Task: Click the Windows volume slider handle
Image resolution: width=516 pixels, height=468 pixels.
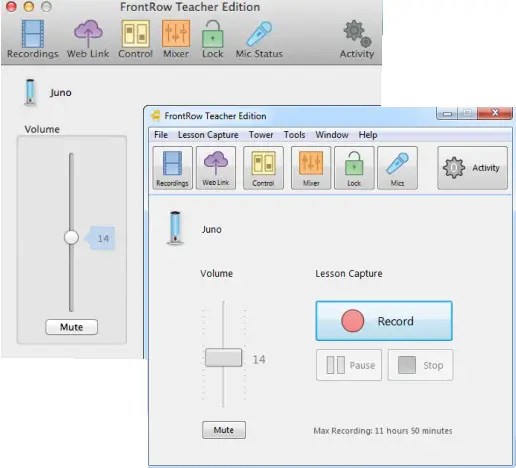Action: [224, 358]
